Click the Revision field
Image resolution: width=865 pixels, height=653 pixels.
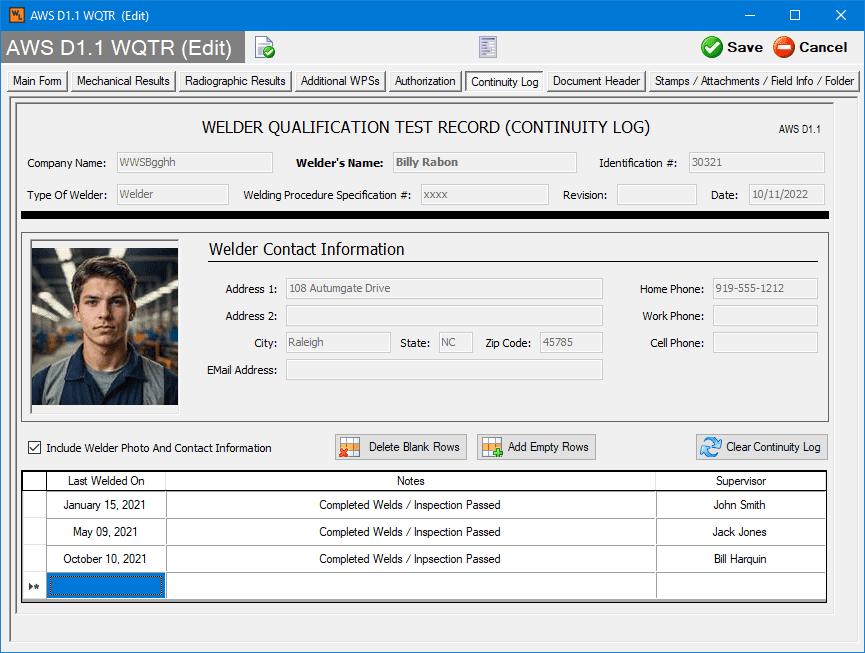(656, 194)
